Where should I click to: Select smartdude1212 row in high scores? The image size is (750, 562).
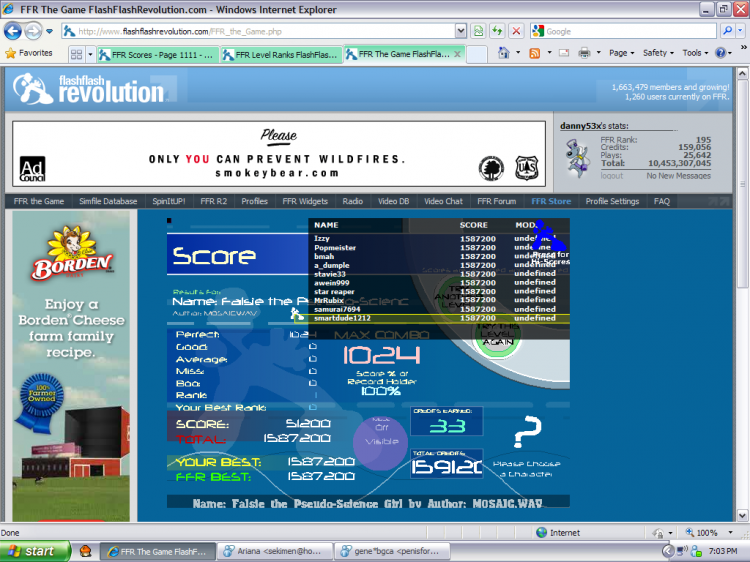[434, 318]
